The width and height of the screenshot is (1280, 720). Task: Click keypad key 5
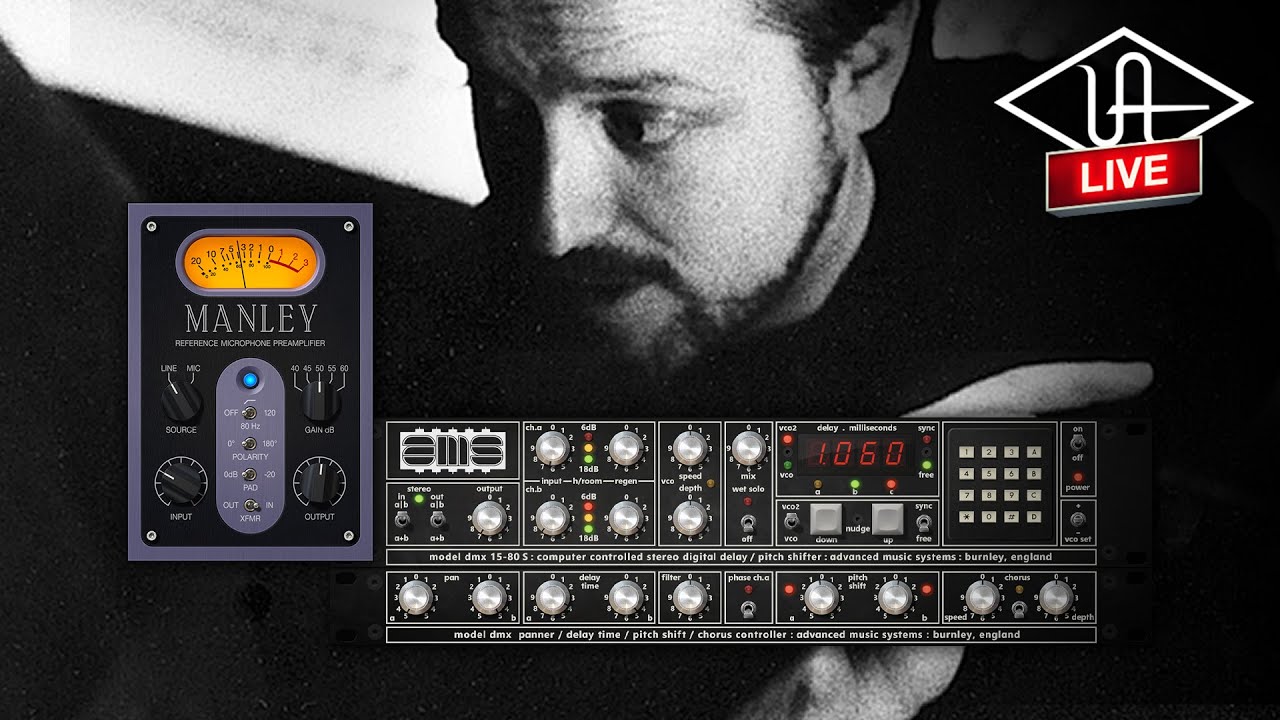[989, 474]
